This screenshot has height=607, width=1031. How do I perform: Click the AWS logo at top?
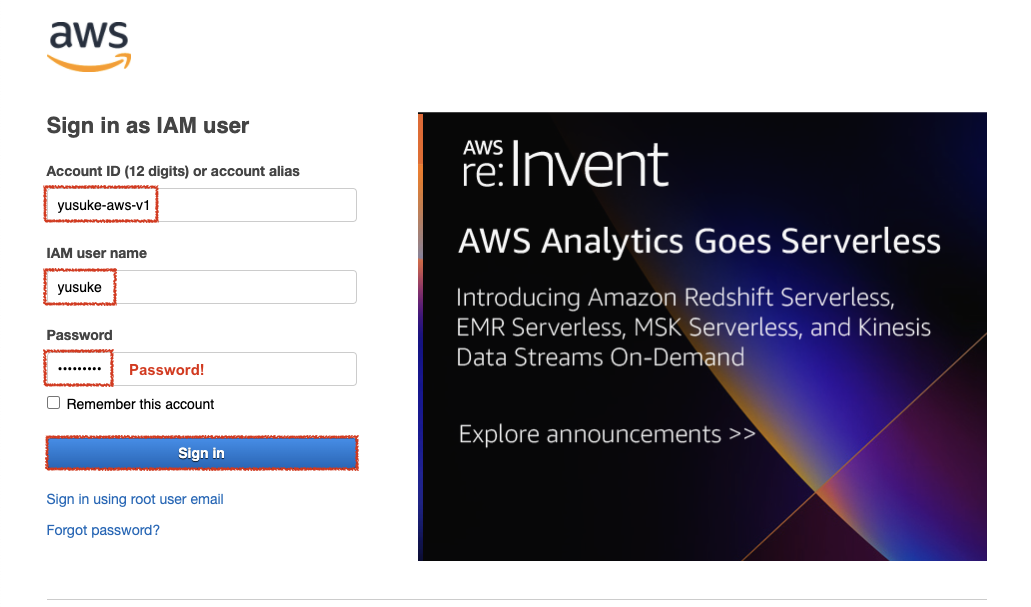[x=88, y=47]
